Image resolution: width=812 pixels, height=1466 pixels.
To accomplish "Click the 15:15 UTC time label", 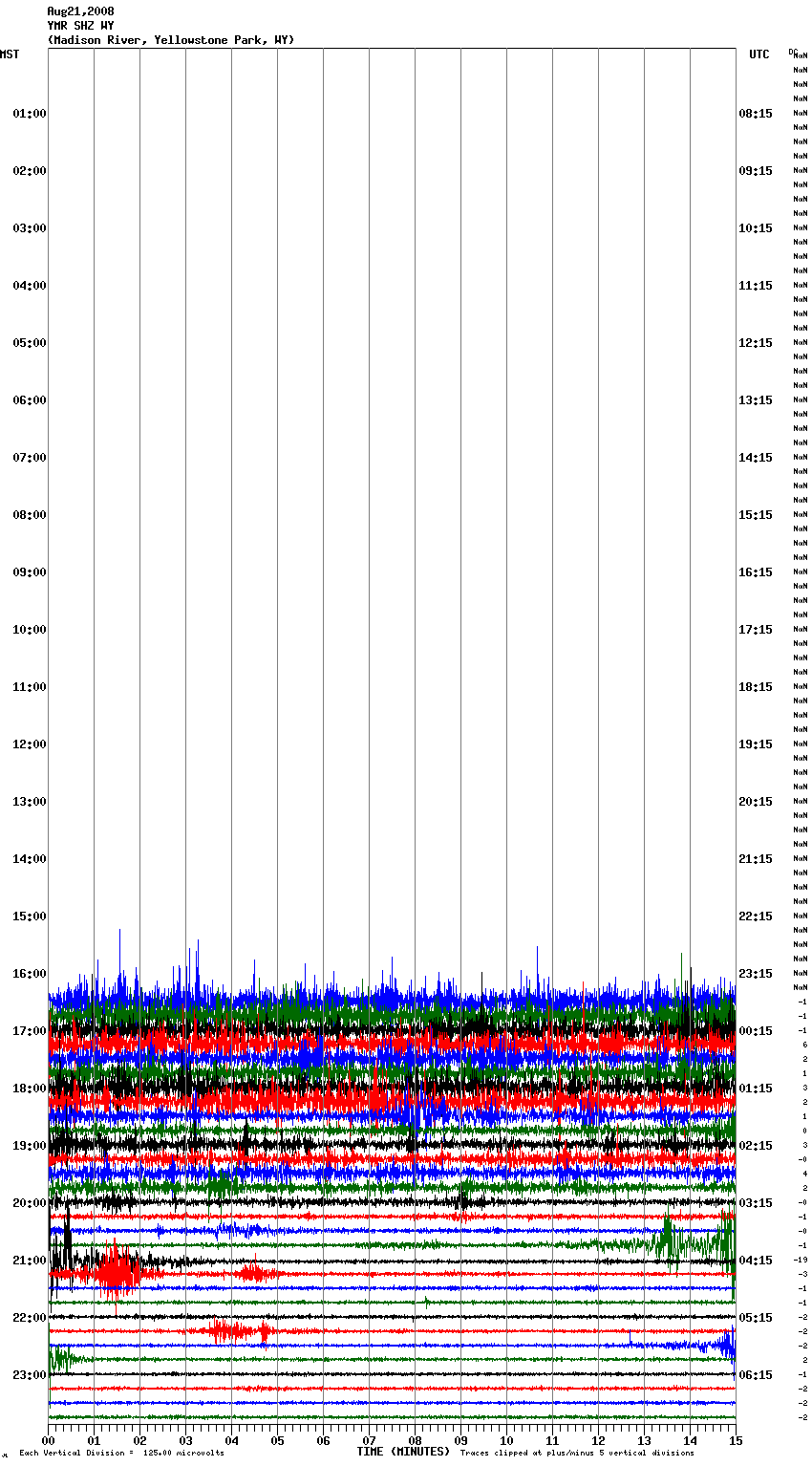I will 756,515.
